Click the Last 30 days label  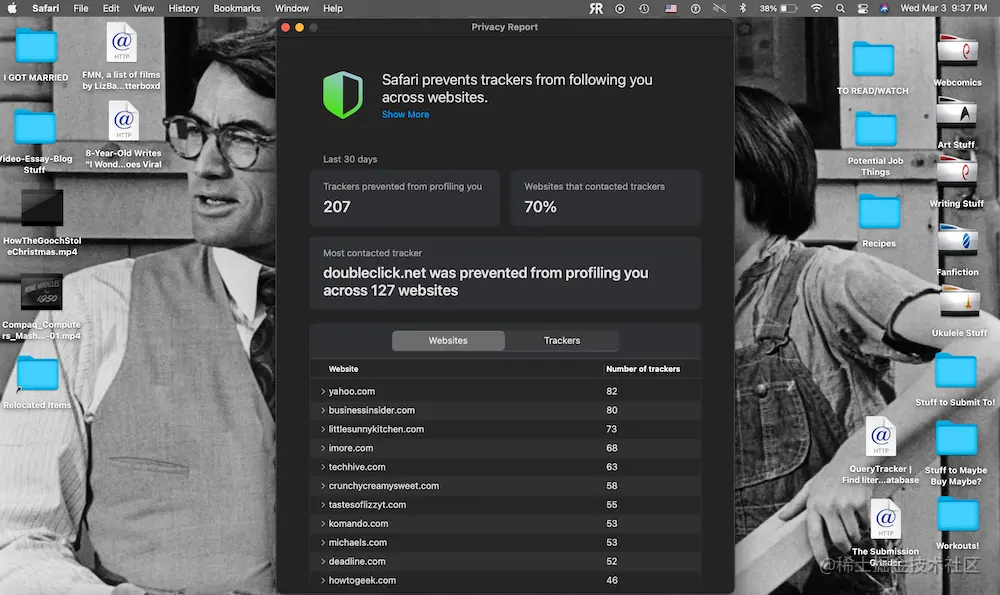pyautogui.click(x=350, y=159)
